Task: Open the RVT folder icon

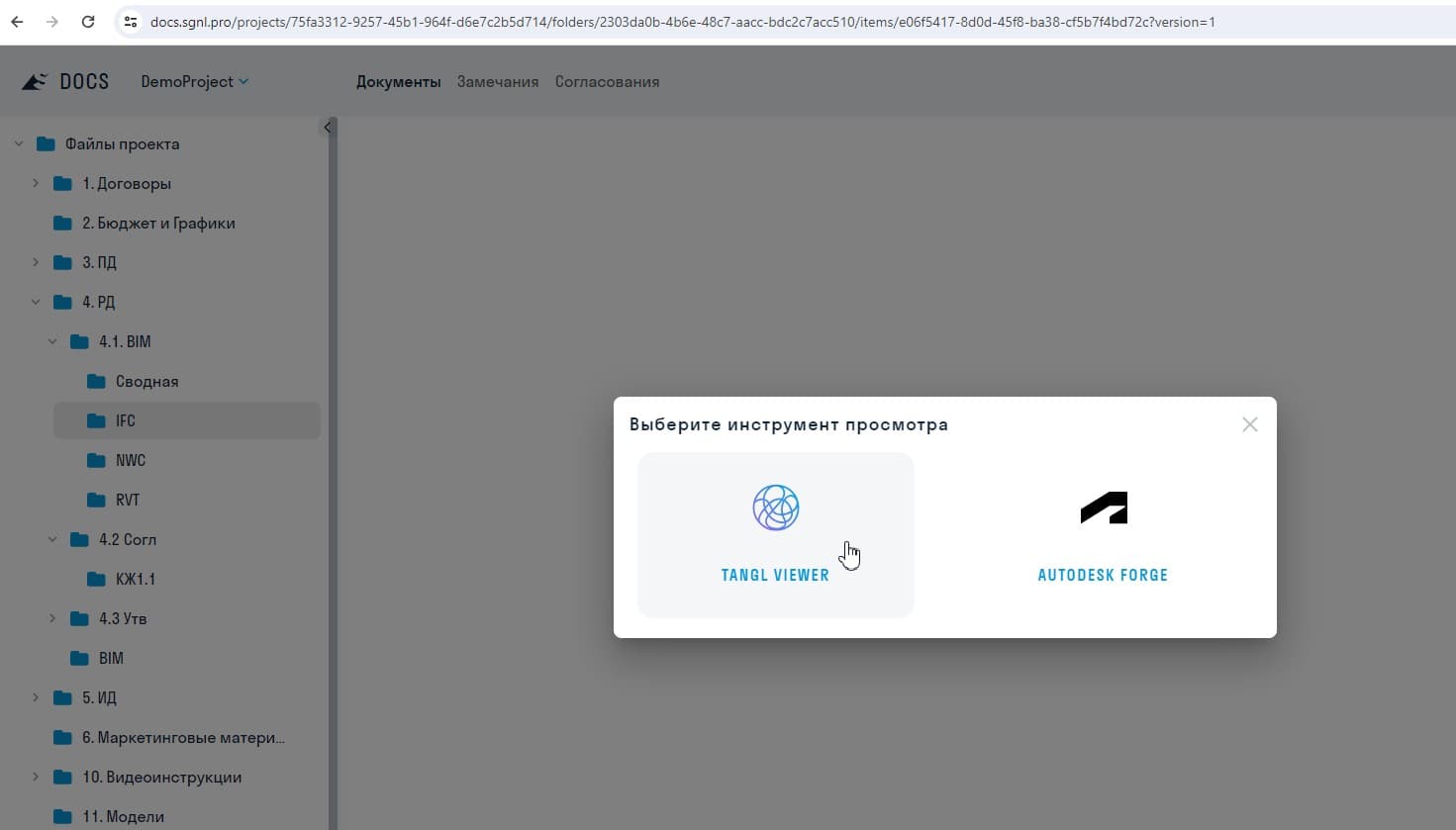Action: [x=94, y=499]
